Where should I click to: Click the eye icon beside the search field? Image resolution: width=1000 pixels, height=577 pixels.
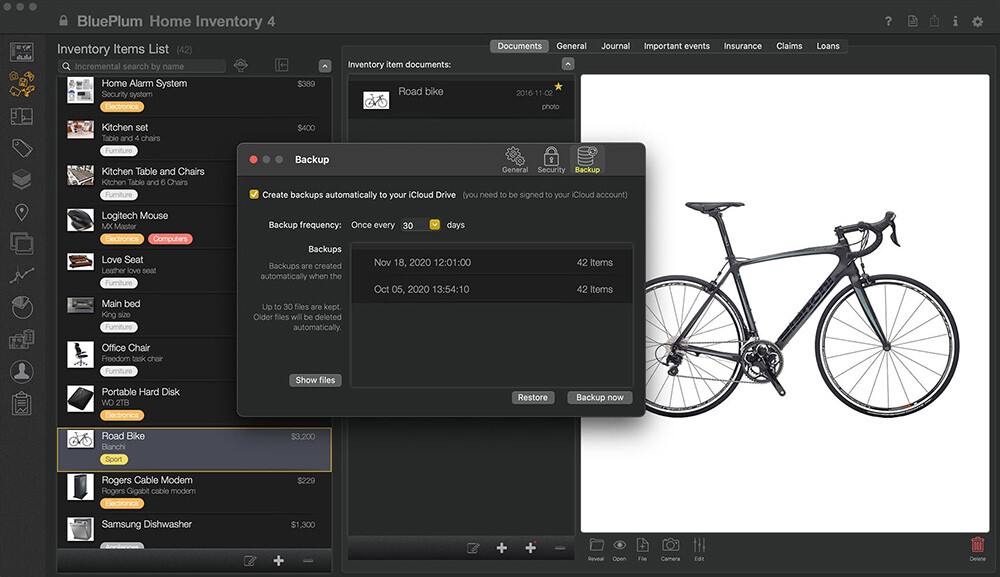[x=240, y=65]
